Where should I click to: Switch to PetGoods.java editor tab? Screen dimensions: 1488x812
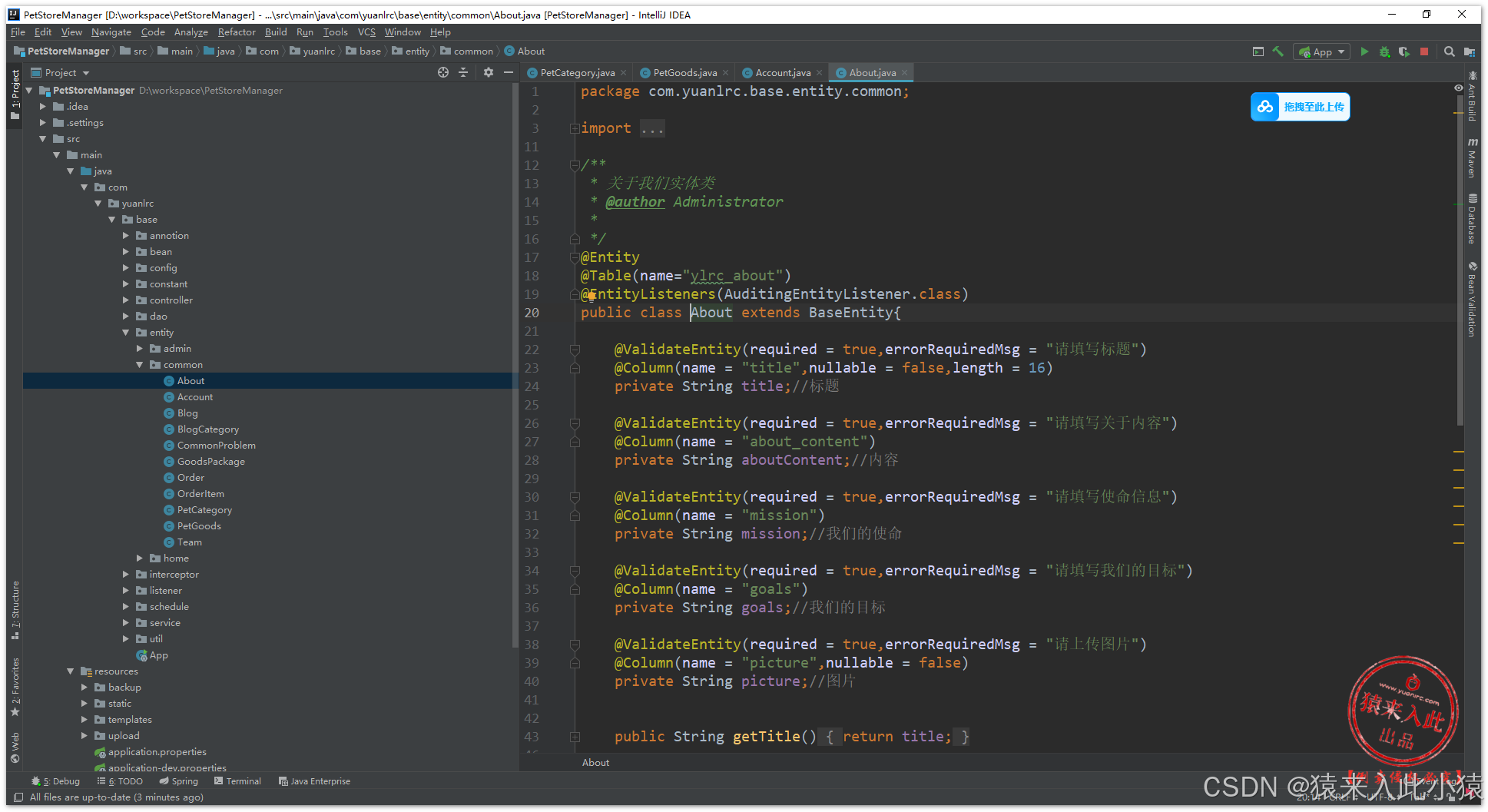click(x=684, y=73)
